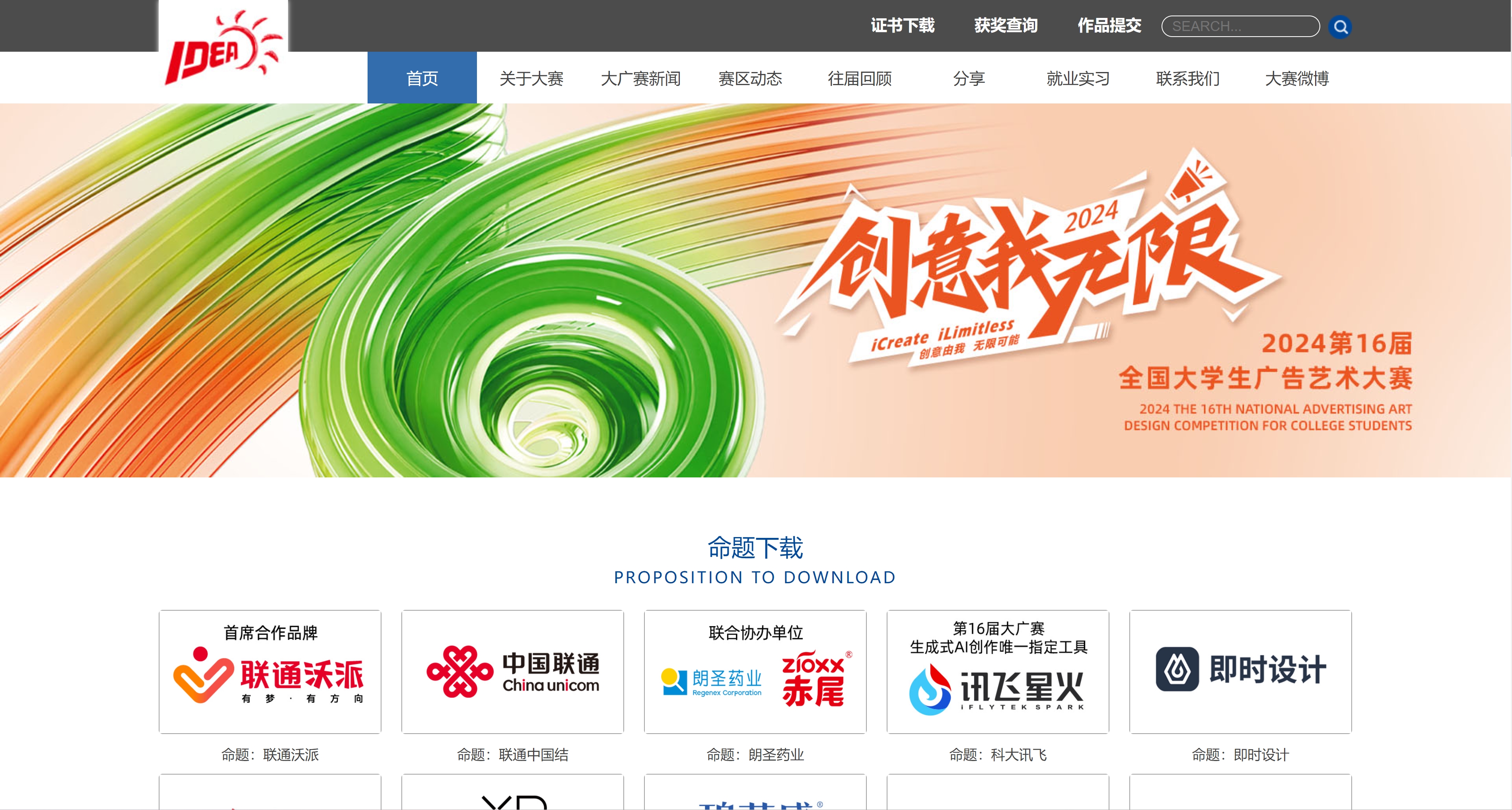Go to the 首页 navigation tab
The width and height of the screenshot is (1512, 810).
click(422, 78)
